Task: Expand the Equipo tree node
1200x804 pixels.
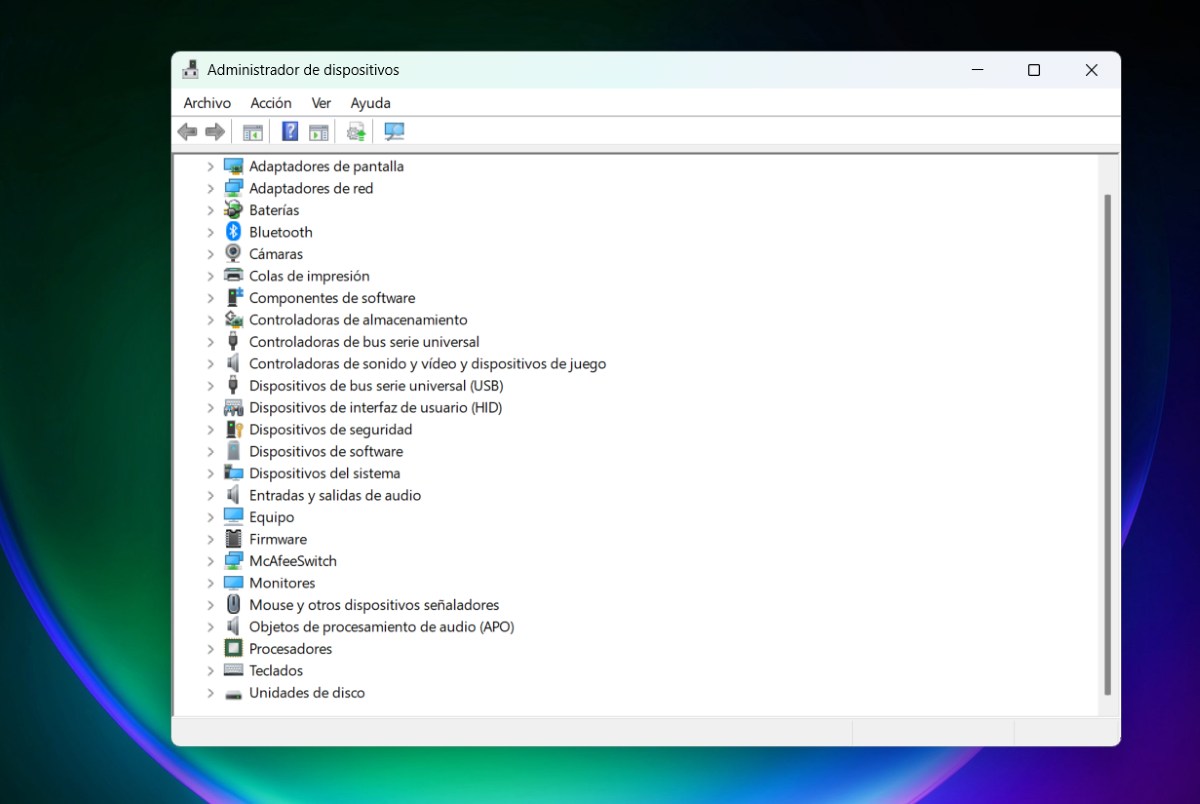Action: (210, 518)
